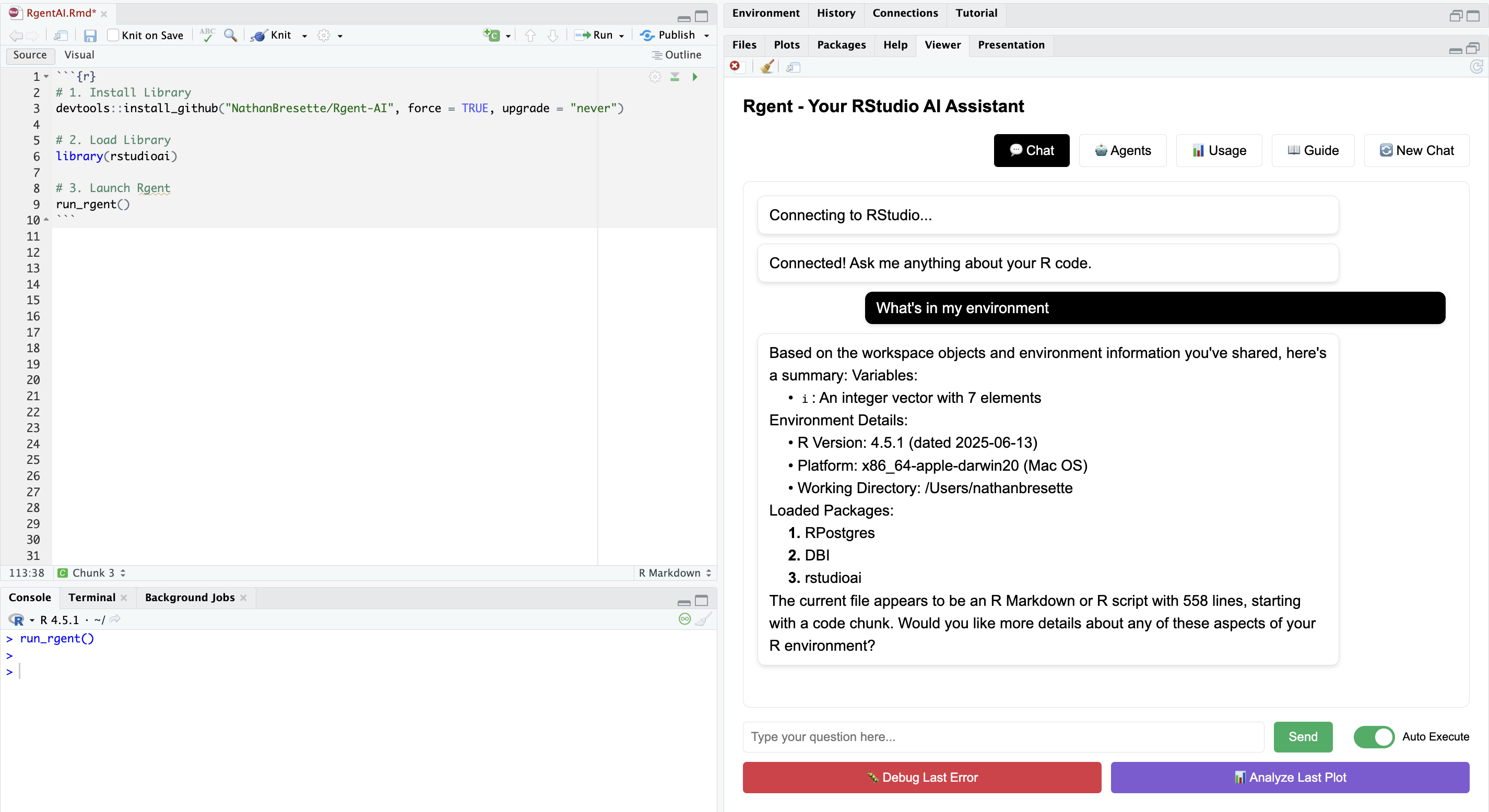Open the History tab
Screen dimensions: 1489x812
836,13
